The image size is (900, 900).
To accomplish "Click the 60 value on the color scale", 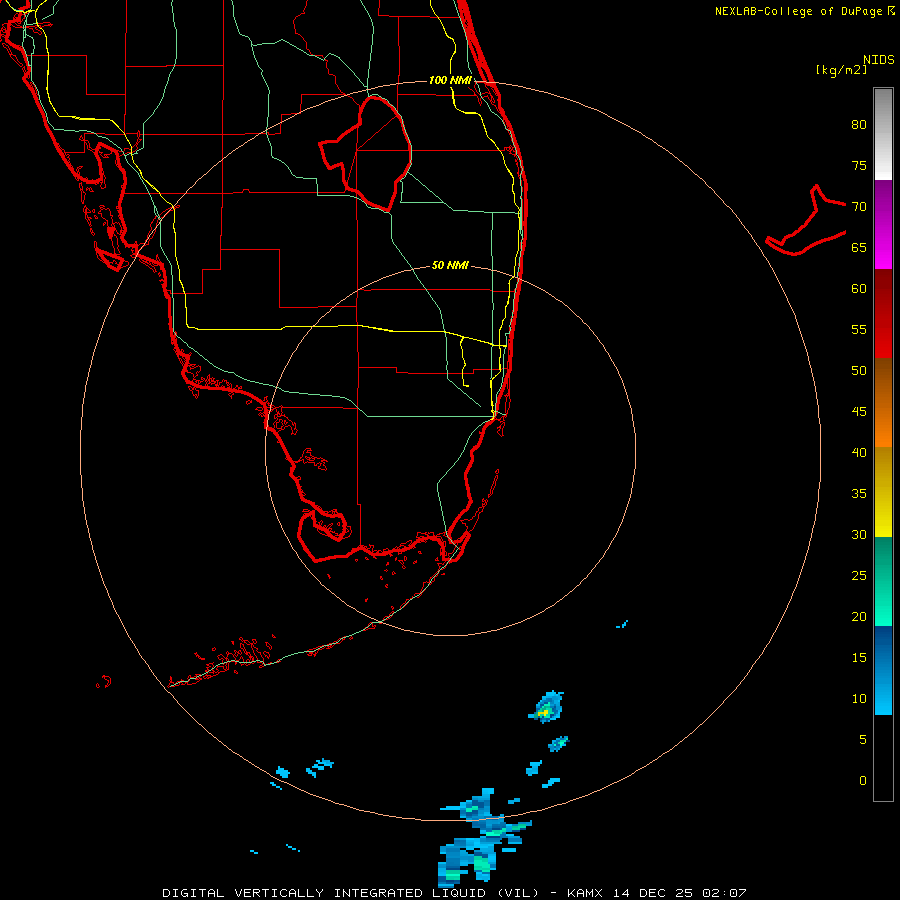I will pos(859,289).
